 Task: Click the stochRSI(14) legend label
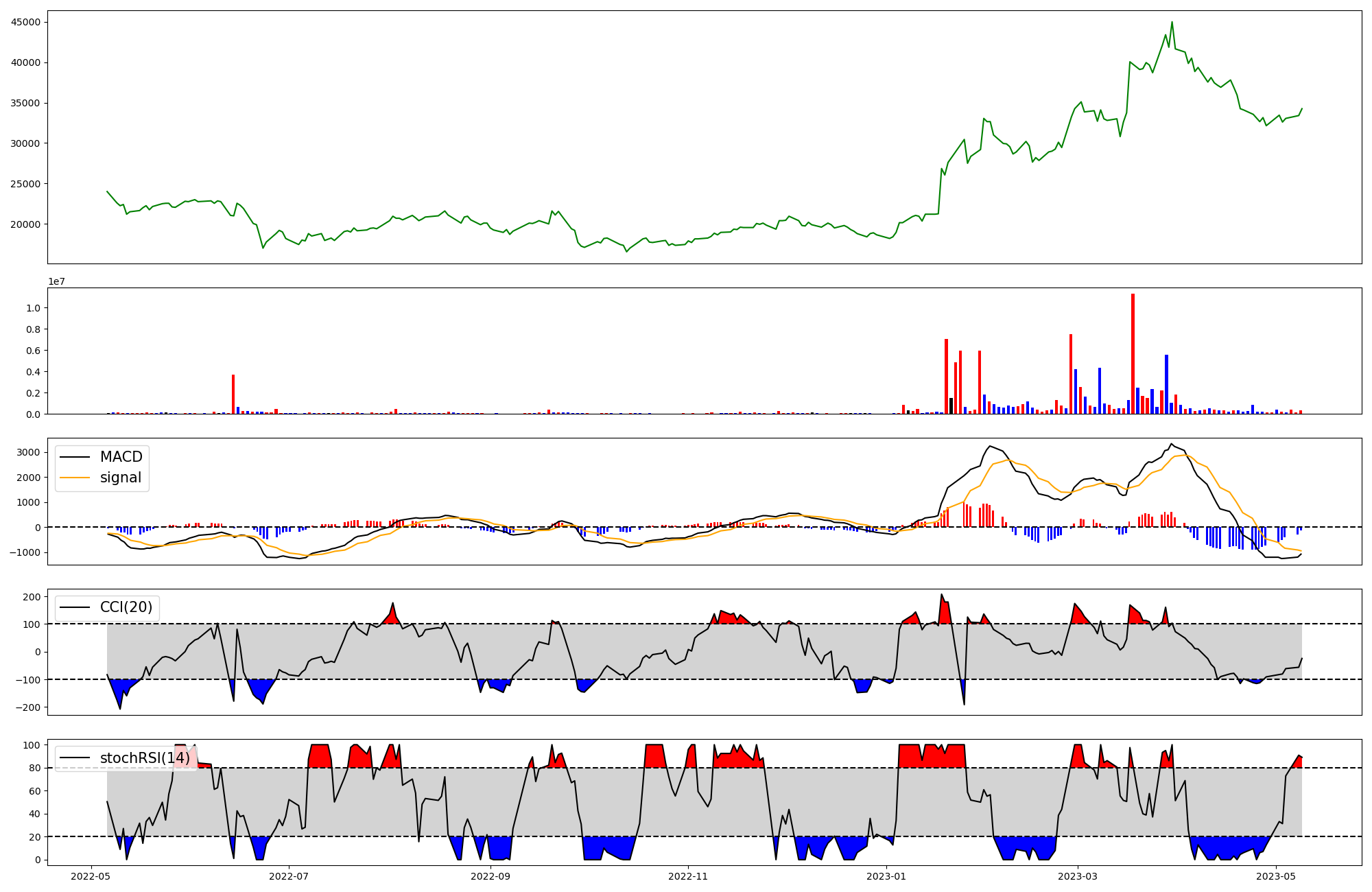point(145,758)
